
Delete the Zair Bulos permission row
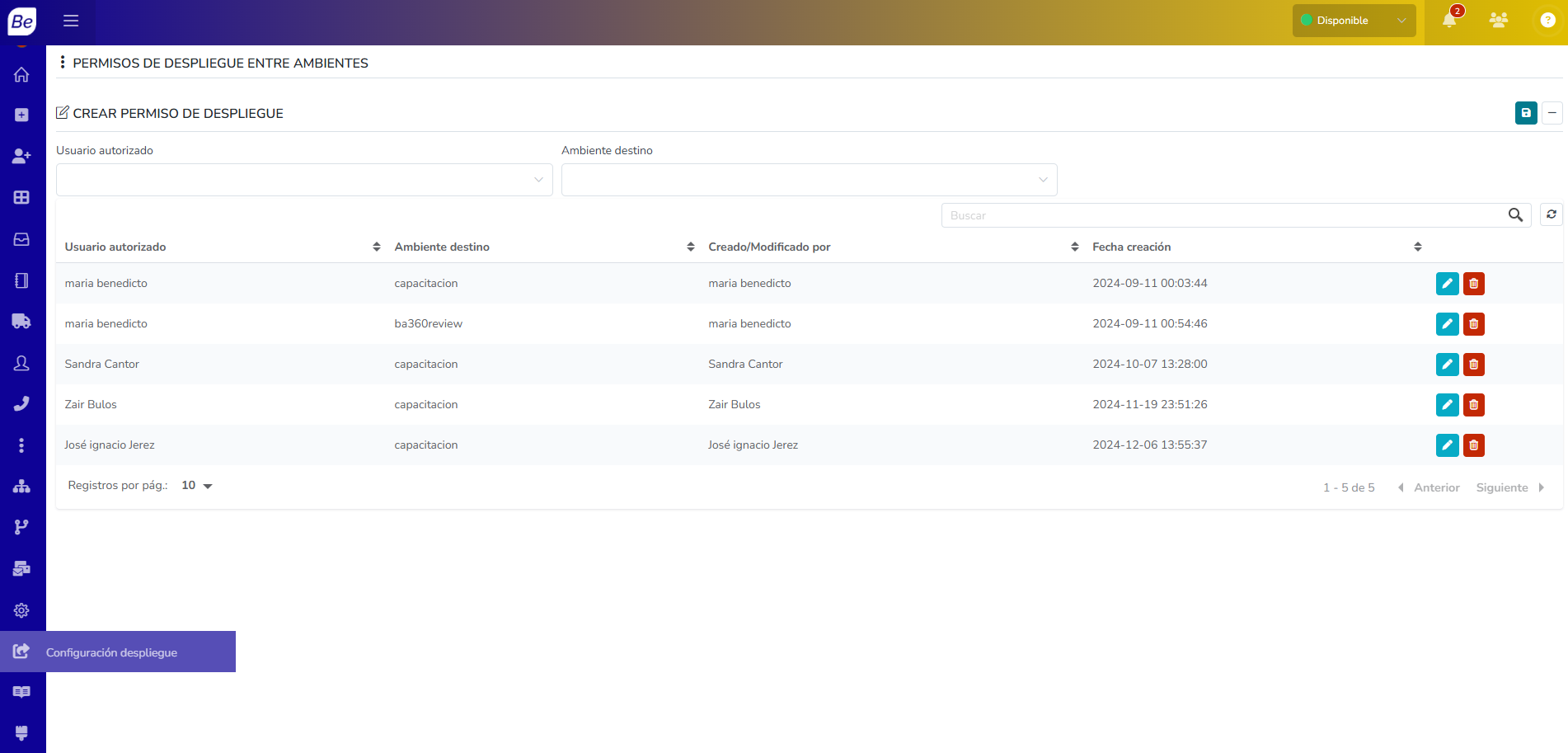(x=1473, y=405)
